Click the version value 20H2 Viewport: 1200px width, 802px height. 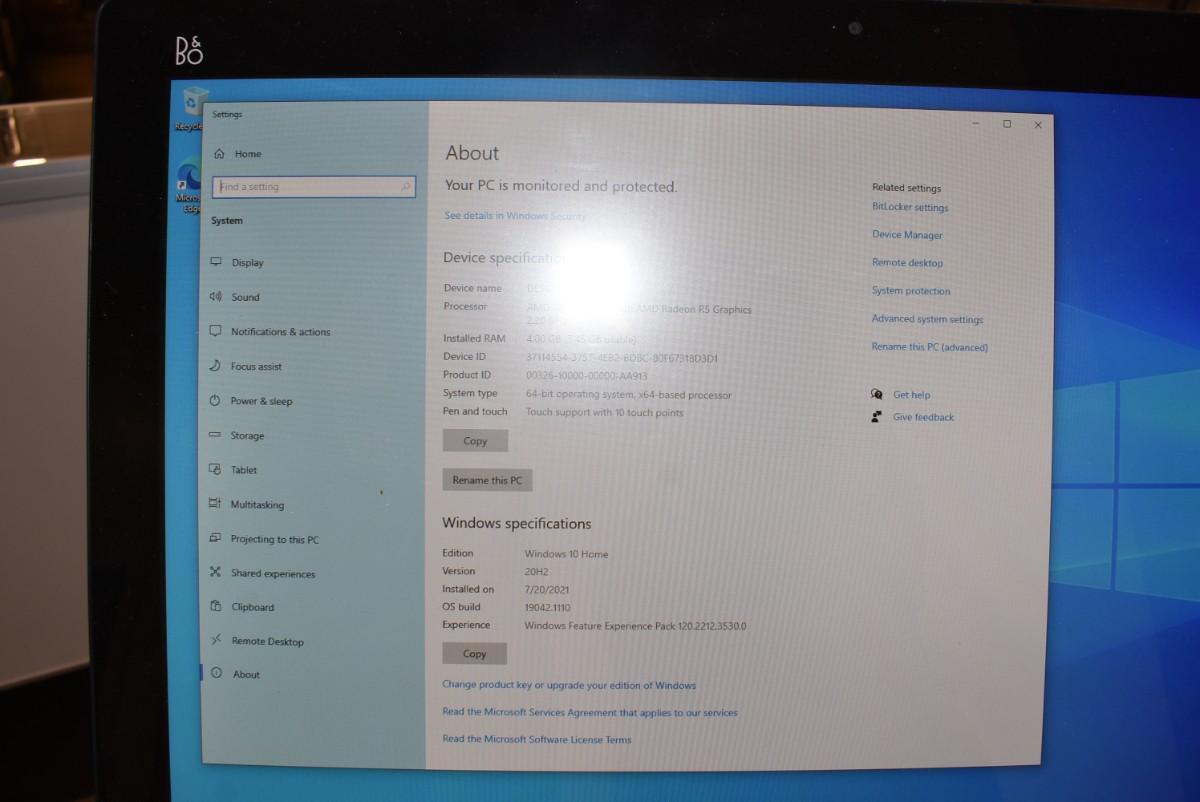[537, 572]
